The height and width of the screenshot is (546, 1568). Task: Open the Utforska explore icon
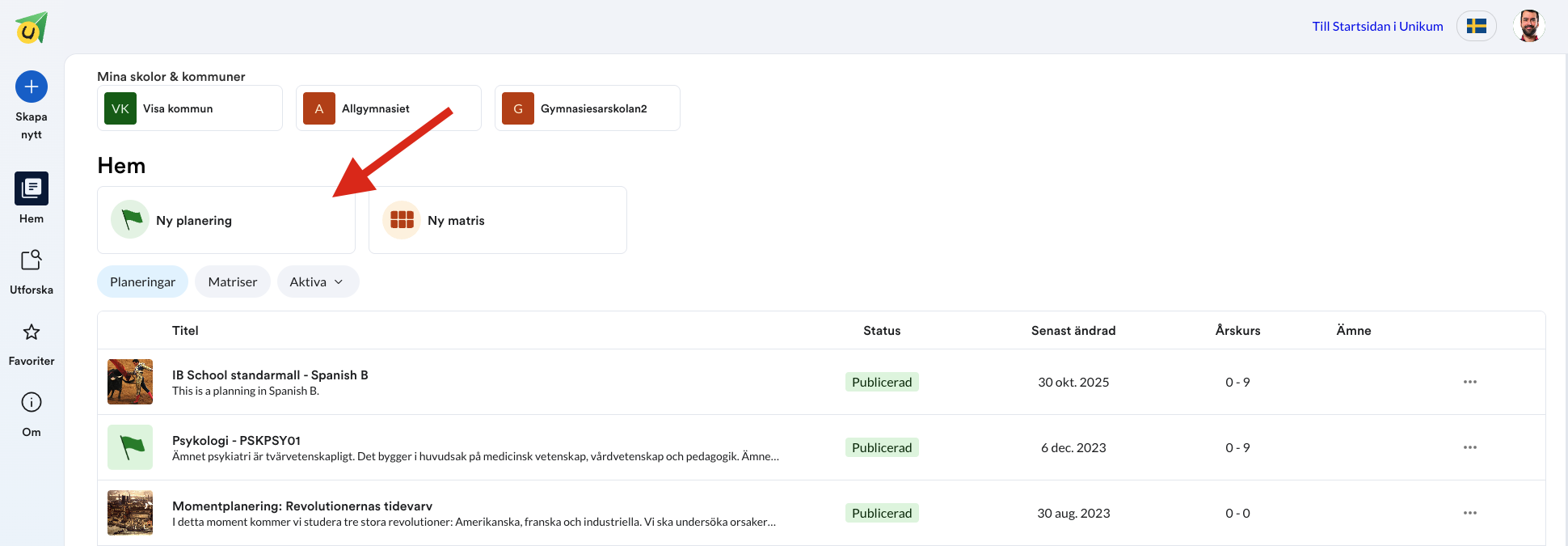[x=32, y=260]
